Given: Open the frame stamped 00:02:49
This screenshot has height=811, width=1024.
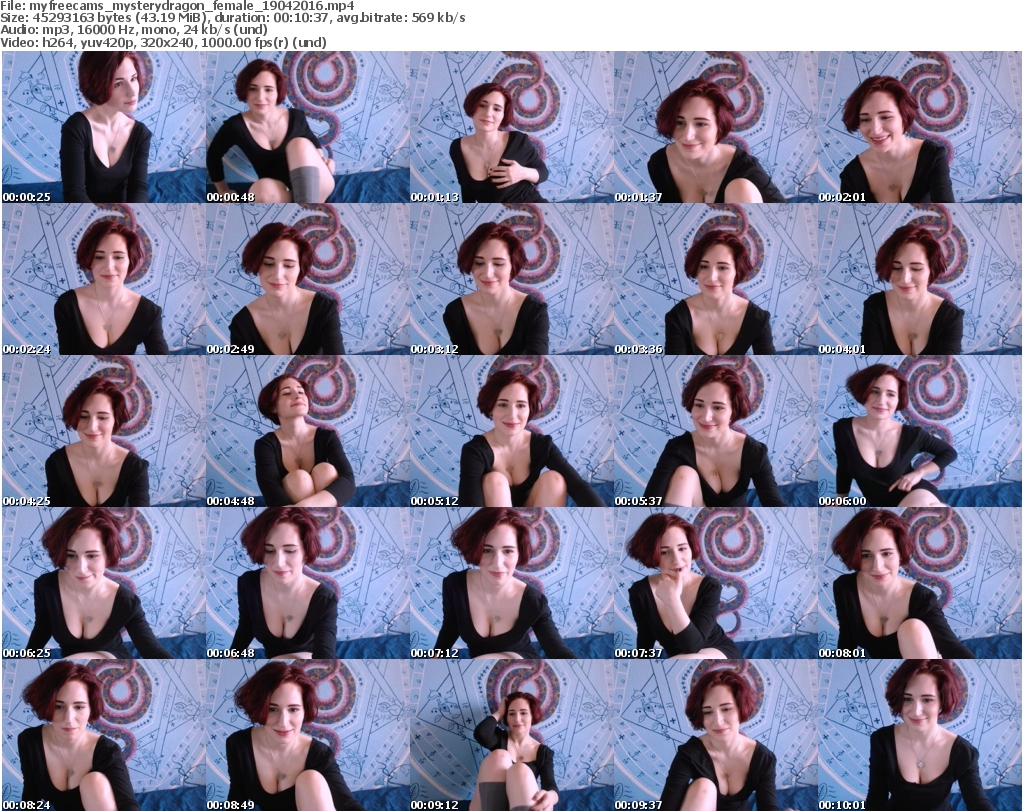Looking at the screenshot, I should pos(308,279).
